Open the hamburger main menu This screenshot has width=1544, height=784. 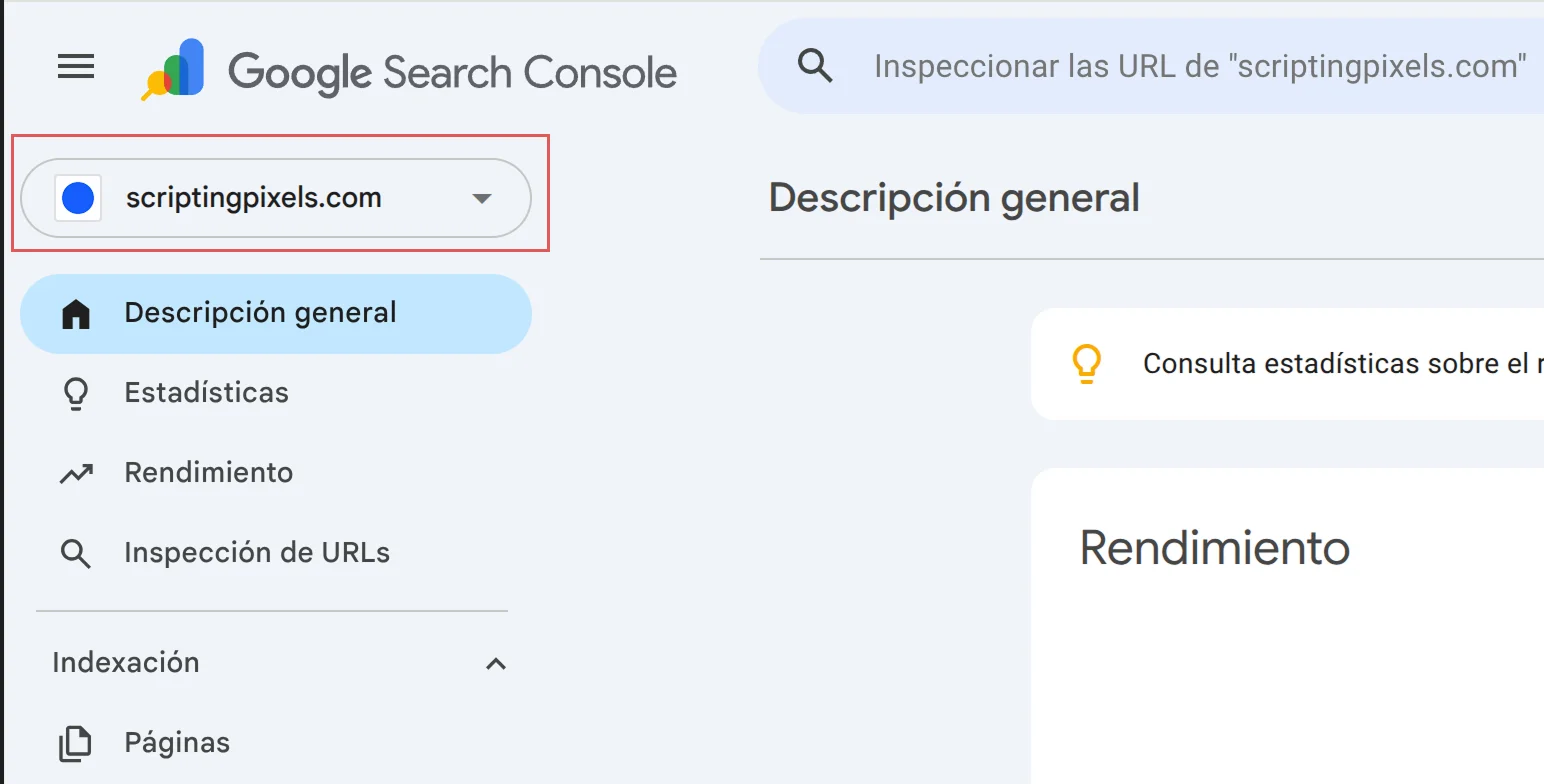click(76, 67)
